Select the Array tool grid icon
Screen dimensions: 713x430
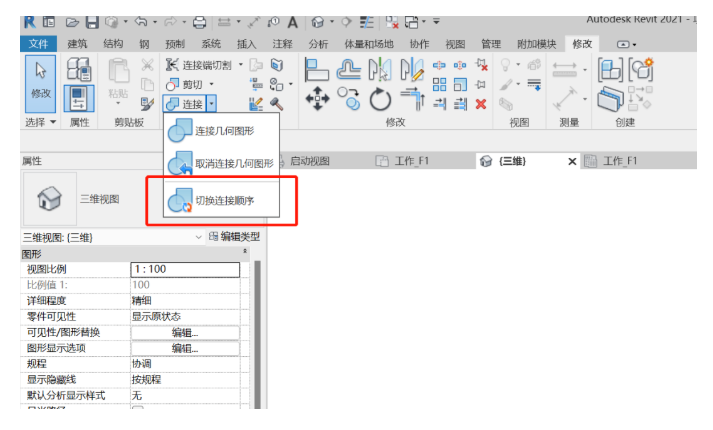coord(439,85)
